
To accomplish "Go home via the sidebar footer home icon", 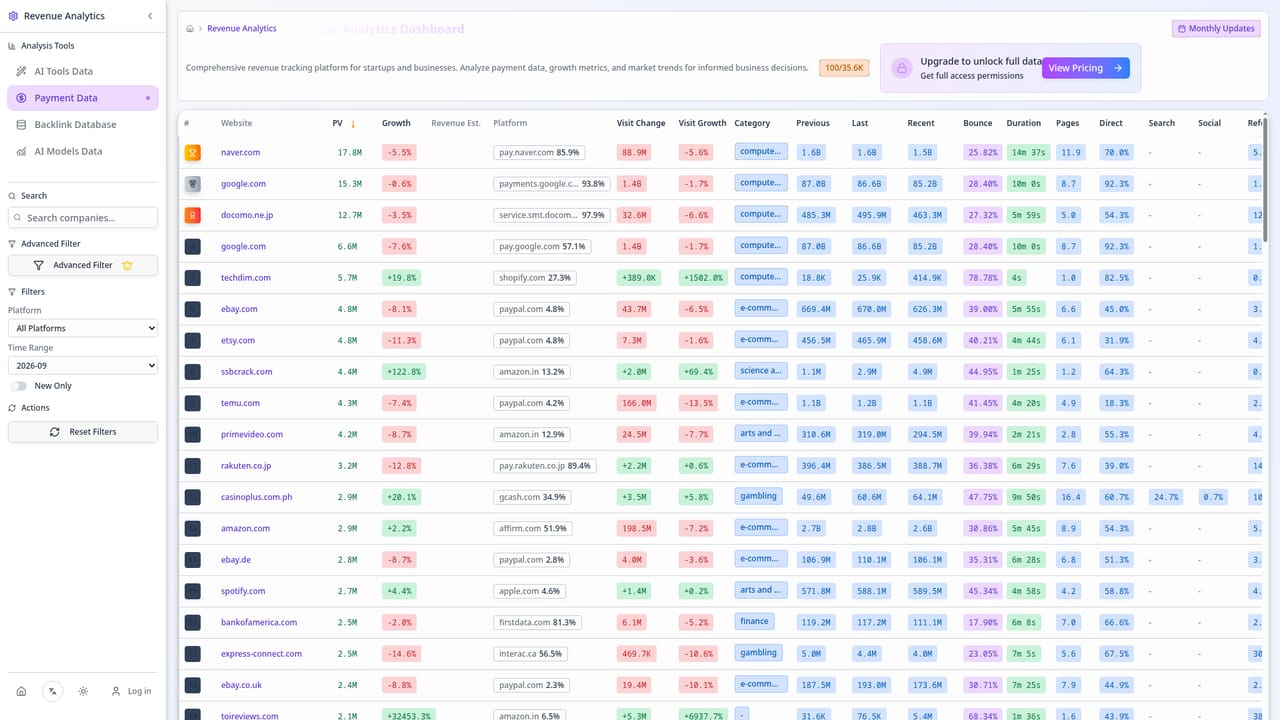I will [x=21, y=691].
